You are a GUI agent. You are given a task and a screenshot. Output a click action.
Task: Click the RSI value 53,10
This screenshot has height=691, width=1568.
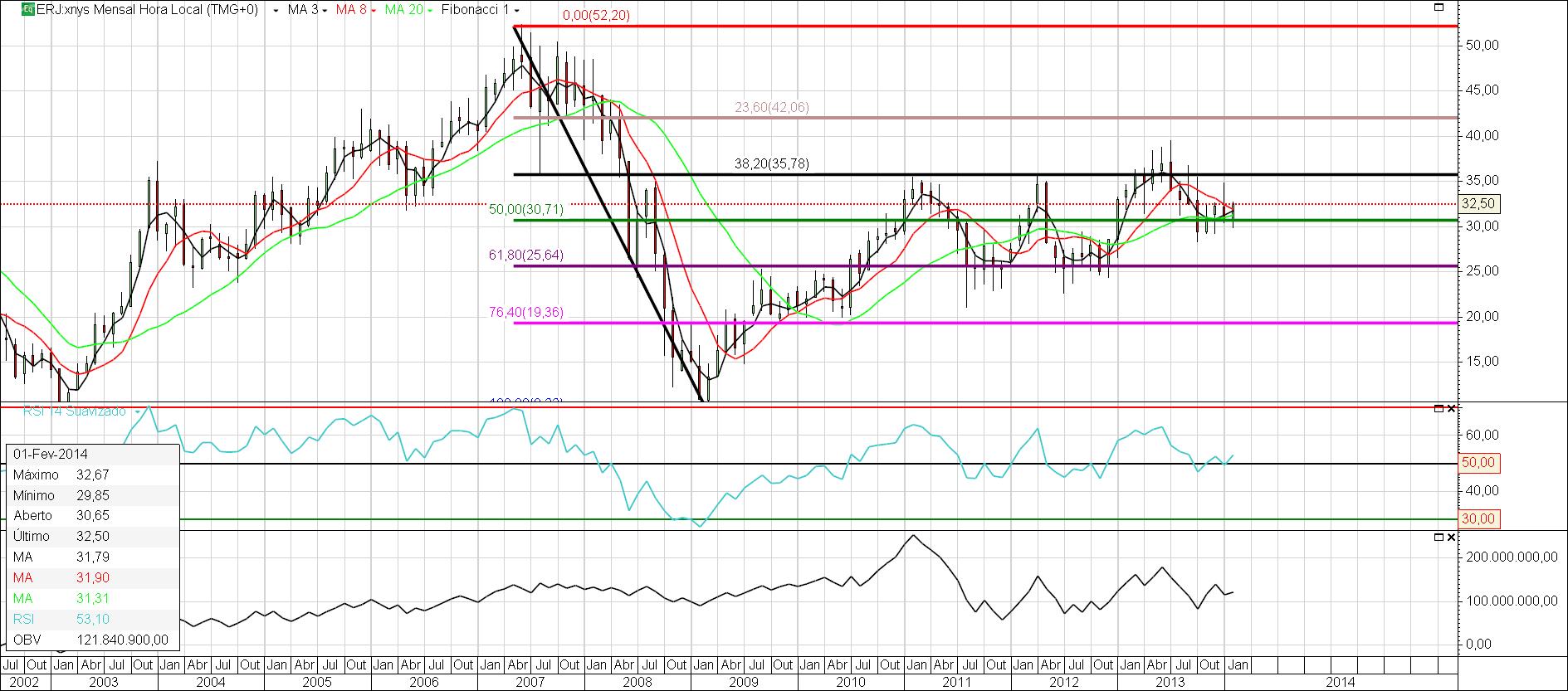coord(92,619)
